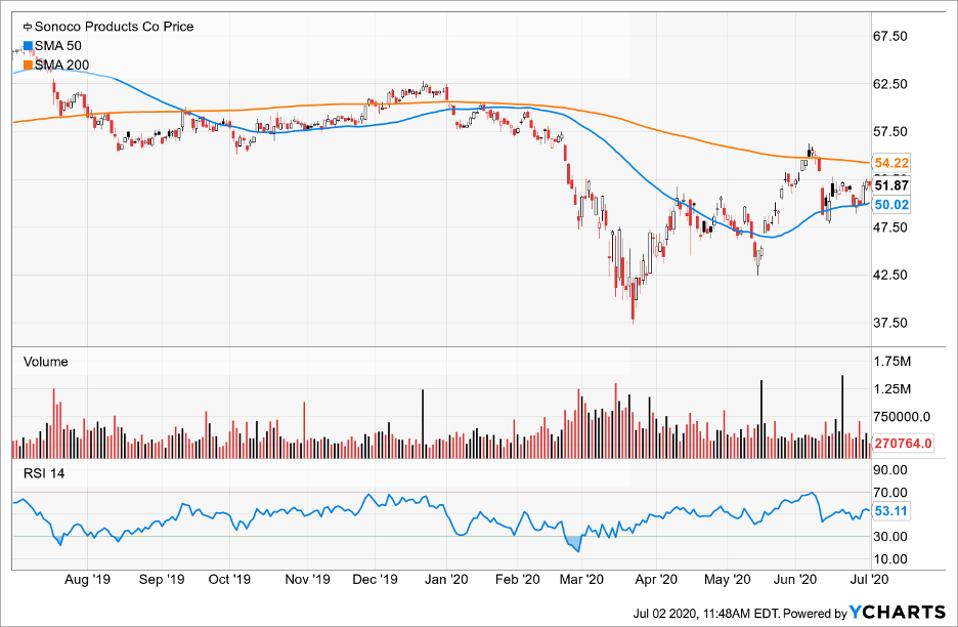Click the 1.25M volume axis label
The width and height of the screenshot is (958, 627).
[x=892, y=389]
